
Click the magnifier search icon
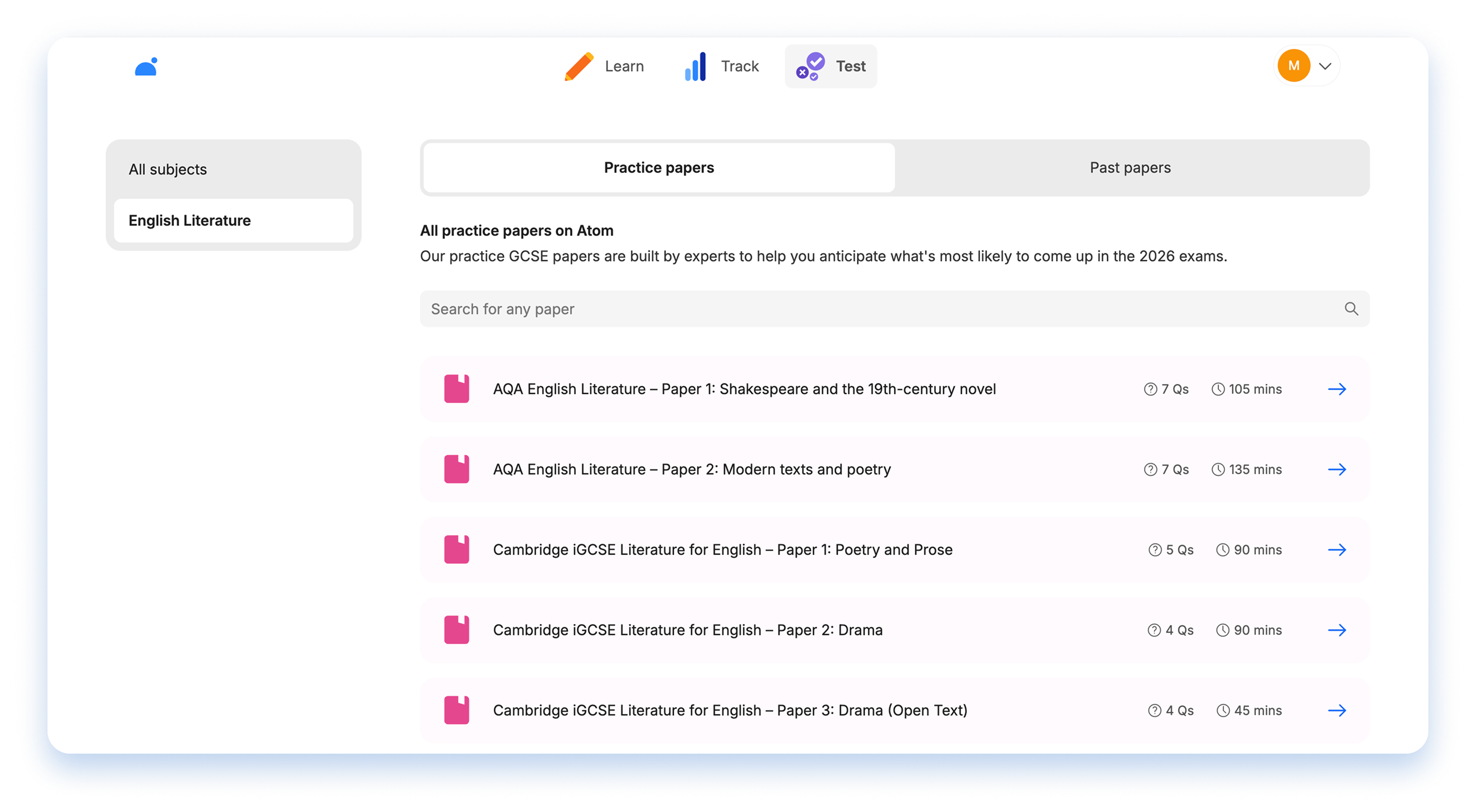coord(1351,309)
